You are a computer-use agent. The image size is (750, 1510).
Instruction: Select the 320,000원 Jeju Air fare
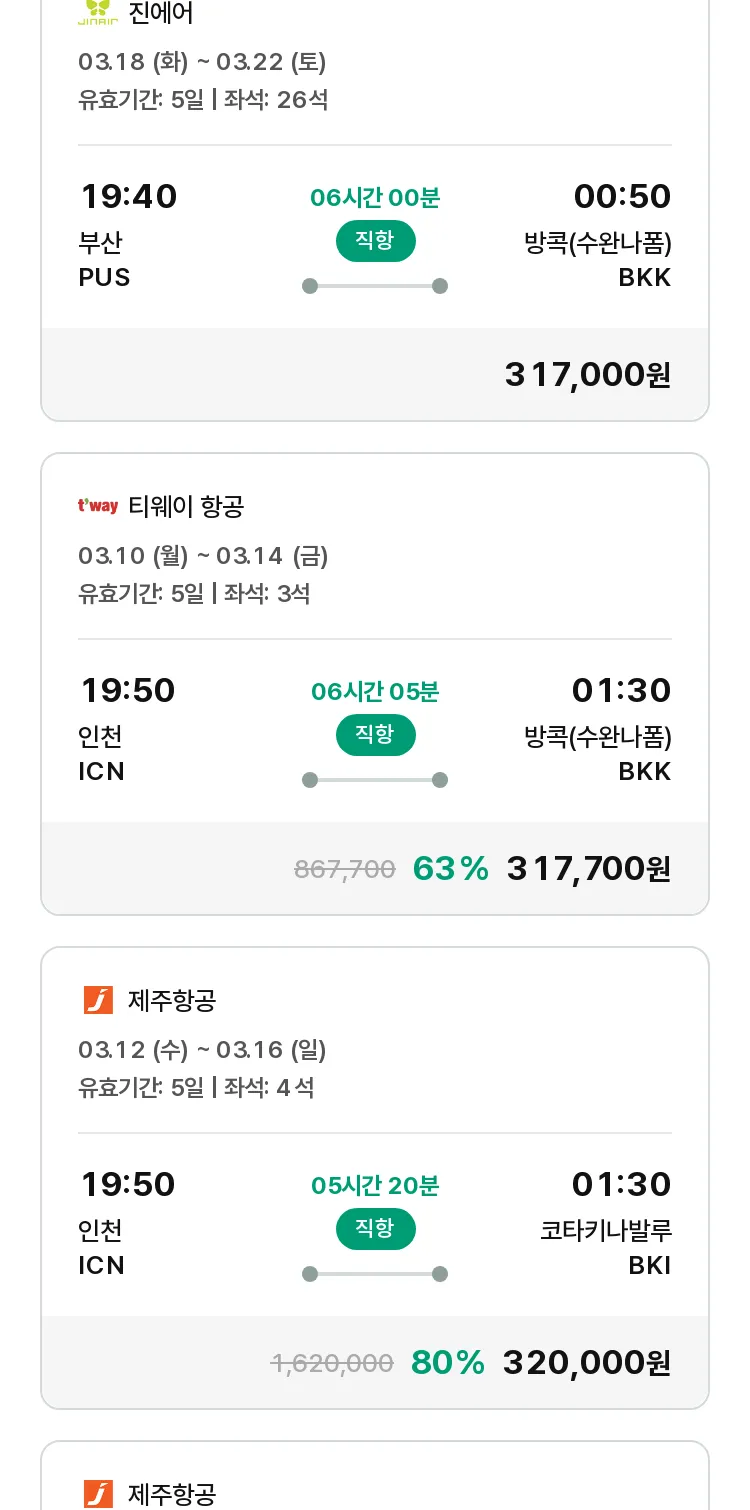pos(586,1363)
